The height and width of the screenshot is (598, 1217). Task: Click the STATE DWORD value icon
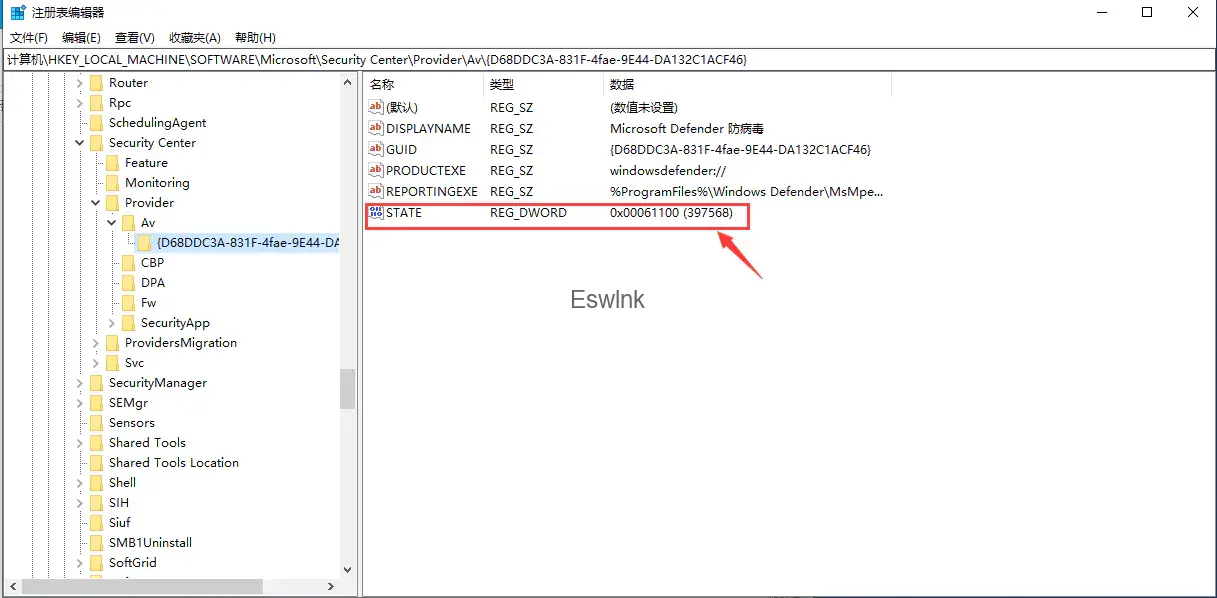coord(376,212)
